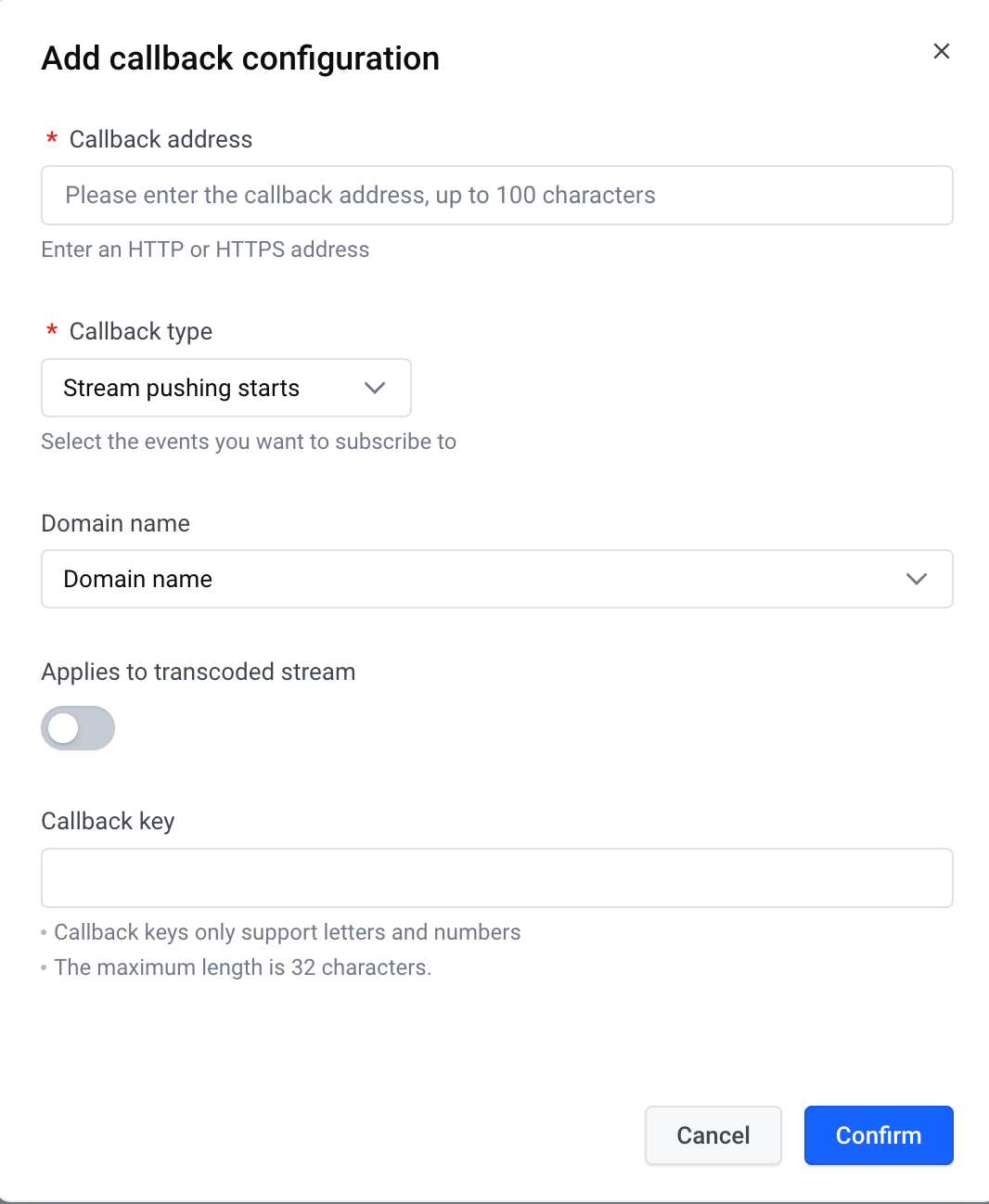The width and height of the screenshot is (989, 1204).
Task: Click the events subscription hint text
Action: [249, 442]
